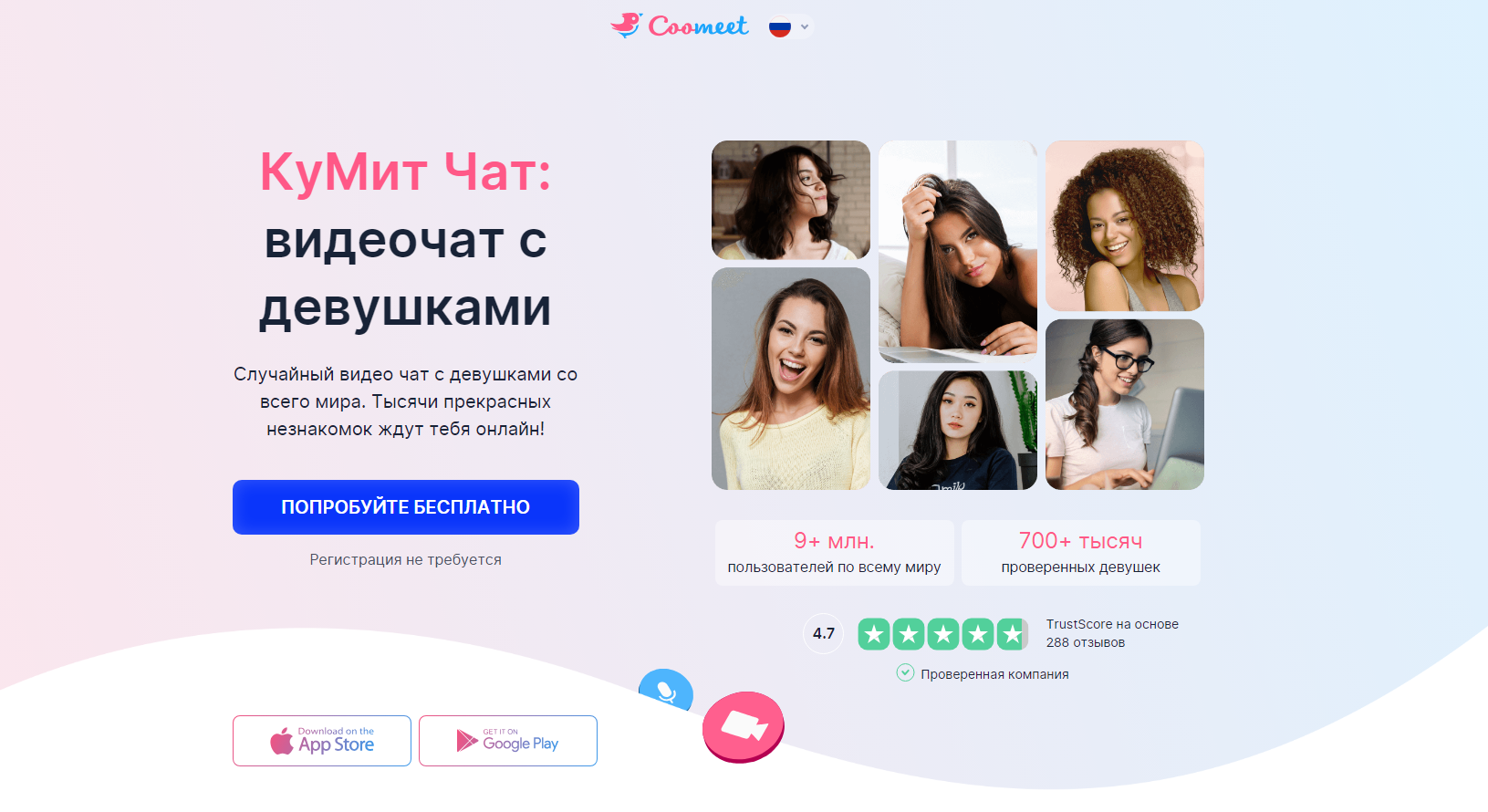Click the pink video camera icon
Image resolution: width=1488 pixels, height=812 pixels.
click(x=744, y=726)
